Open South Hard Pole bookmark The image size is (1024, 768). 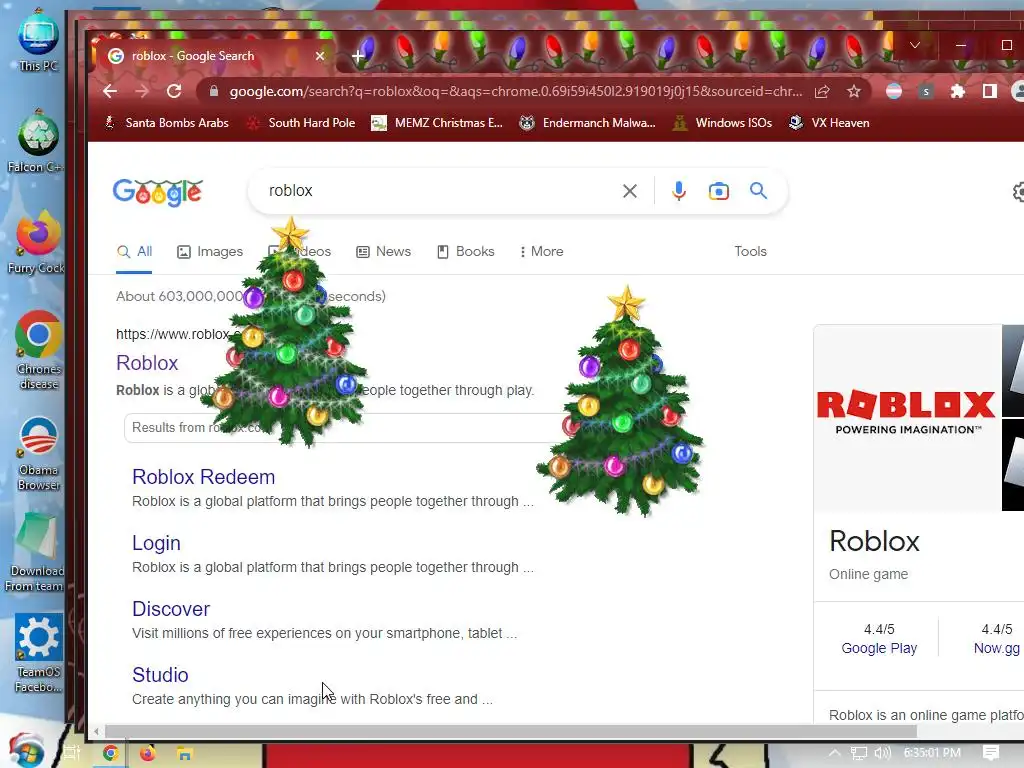tap(301, 123)
